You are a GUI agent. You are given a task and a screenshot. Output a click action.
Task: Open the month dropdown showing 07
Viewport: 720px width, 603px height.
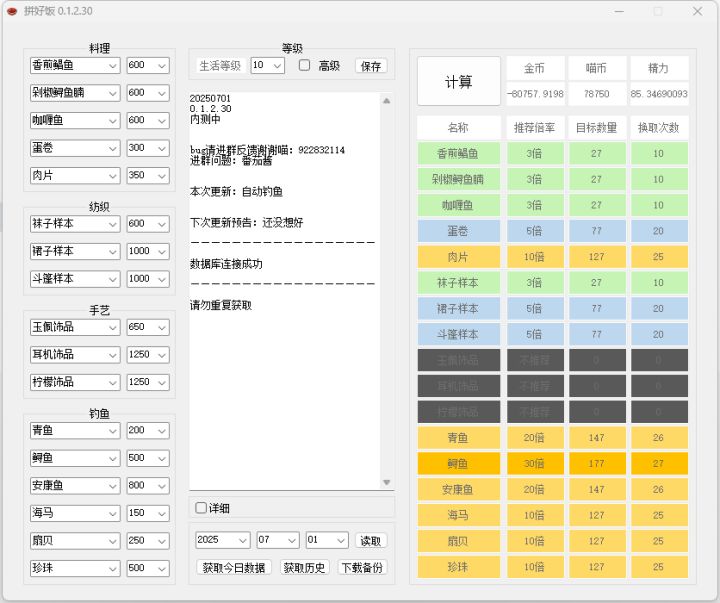[x=278, y=540]
